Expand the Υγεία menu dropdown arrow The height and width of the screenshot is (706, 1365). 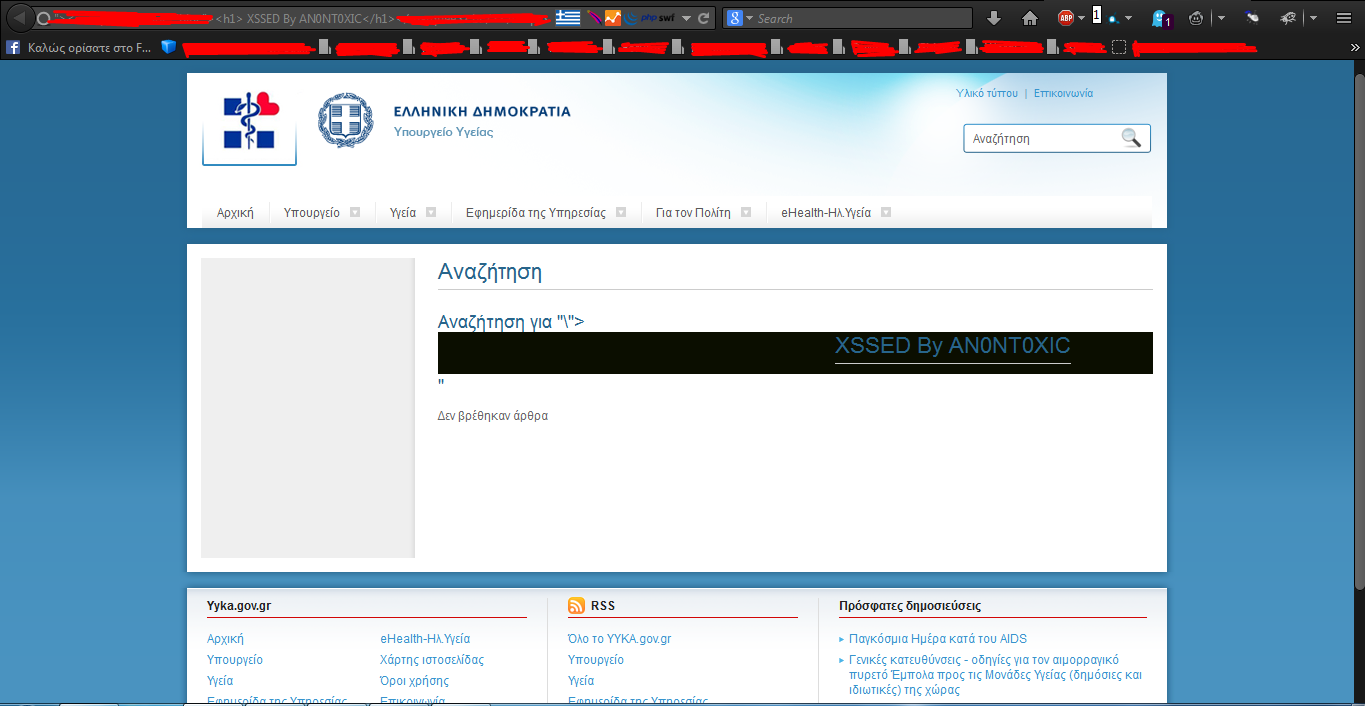coord(431,212)
